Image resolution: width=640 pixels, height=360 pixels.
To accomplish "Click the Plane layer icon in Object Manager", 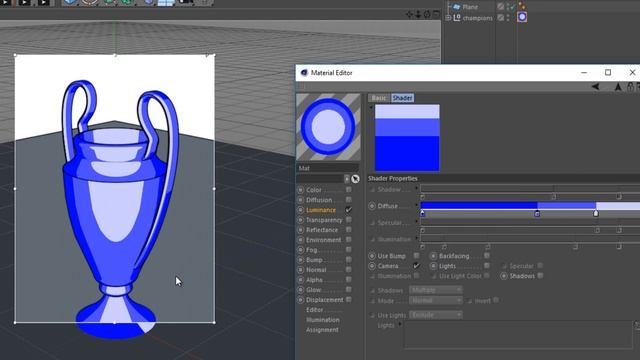I will (x=501, y=7).
